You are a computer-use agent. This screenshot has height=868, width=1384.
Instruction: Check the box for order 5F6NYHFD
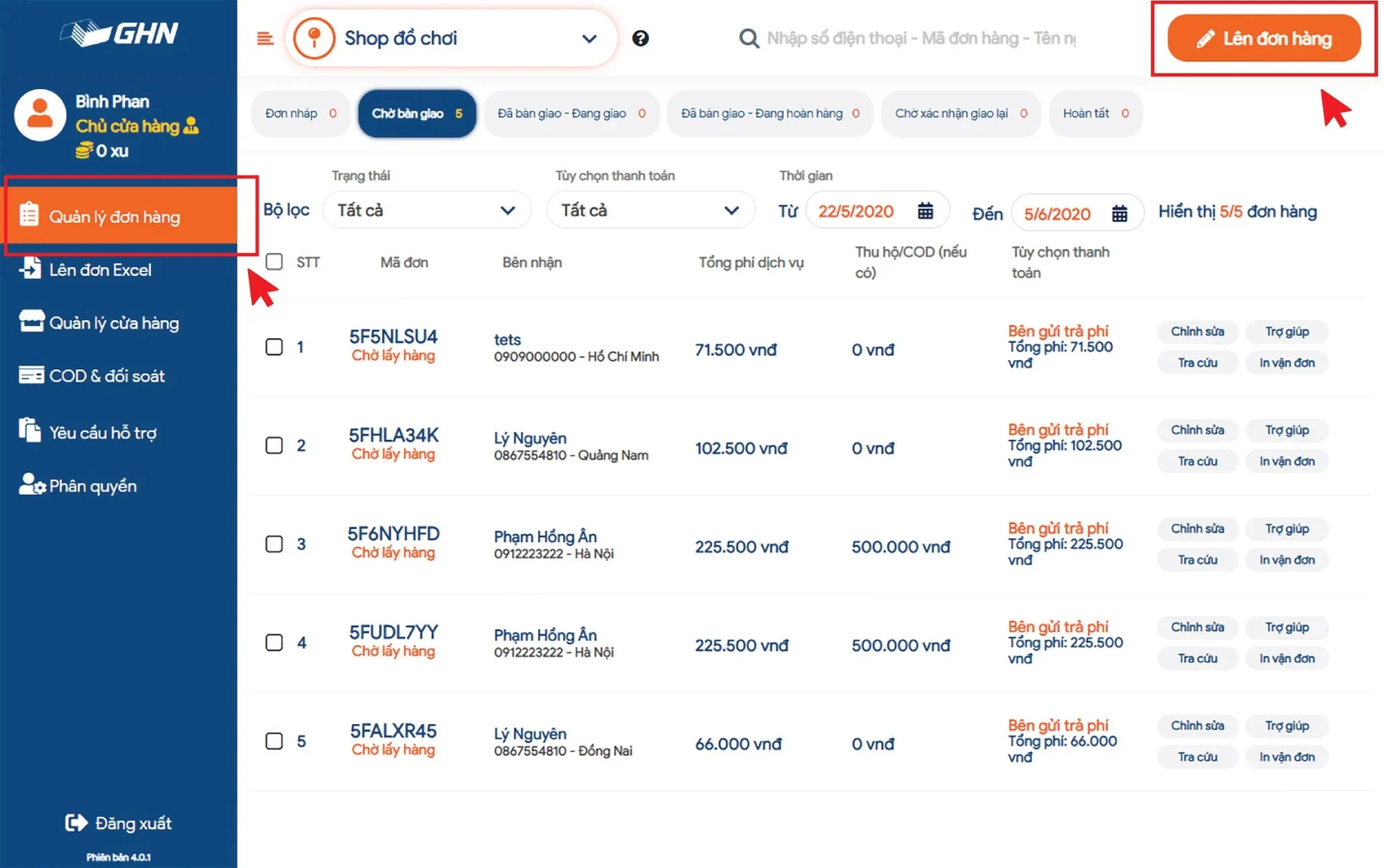274,544
